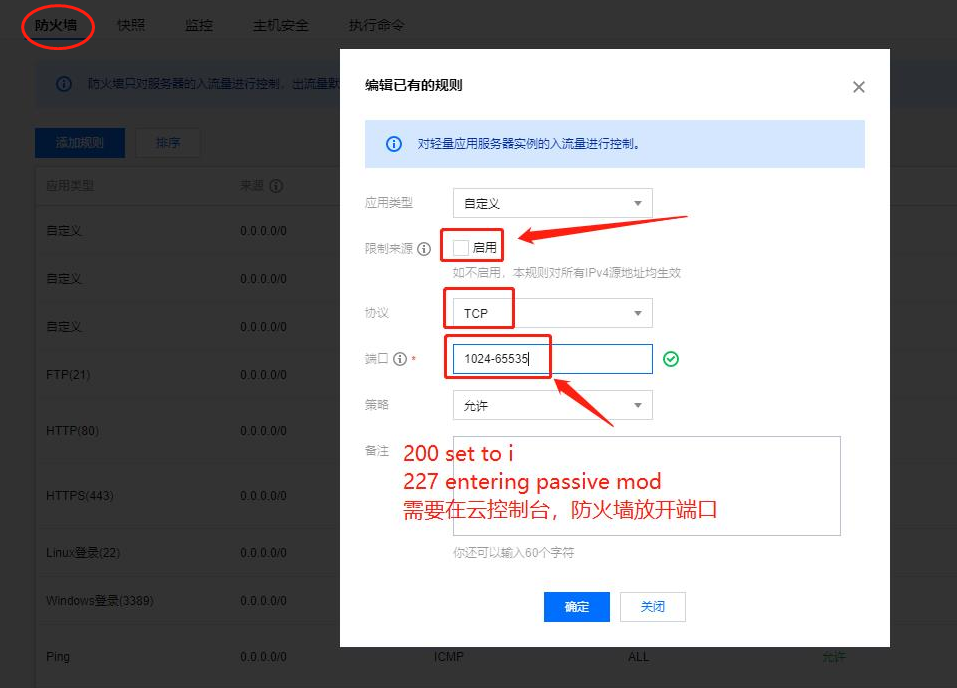Click the 关闭 button in the dialog
The width and height of the screenshot is (957, 688).
coord(653,607)
